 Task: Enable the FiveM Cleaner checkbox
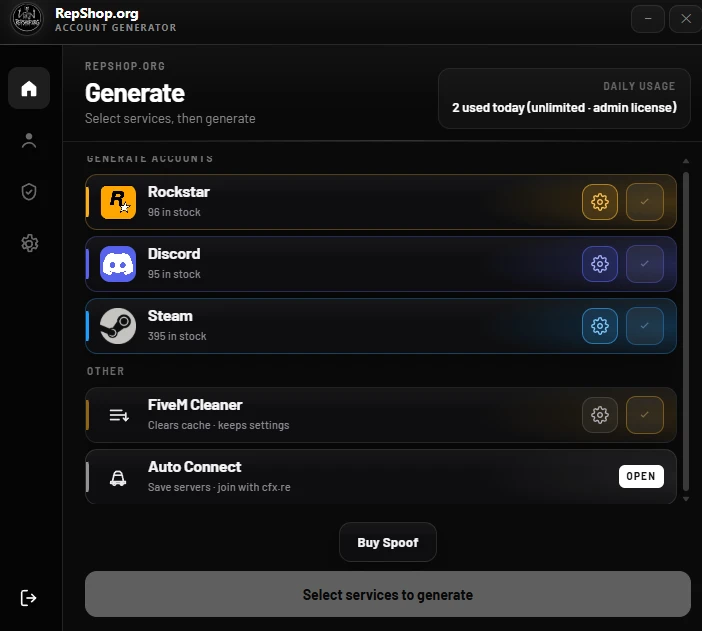coord(645,415)
